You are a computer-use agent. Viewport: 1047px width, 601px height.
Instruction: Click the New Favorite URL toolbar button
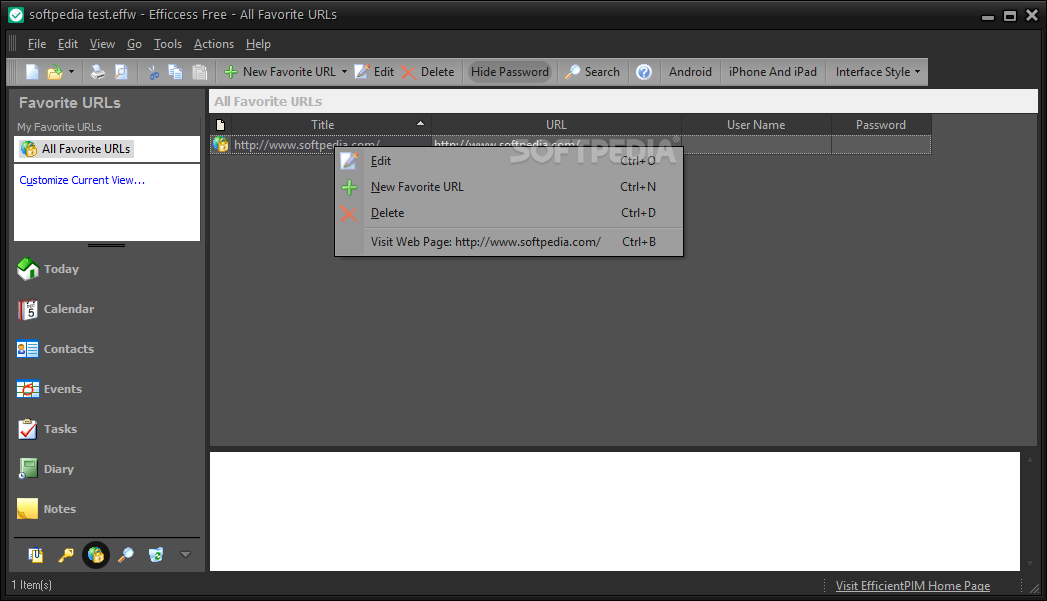pos(280,71)
